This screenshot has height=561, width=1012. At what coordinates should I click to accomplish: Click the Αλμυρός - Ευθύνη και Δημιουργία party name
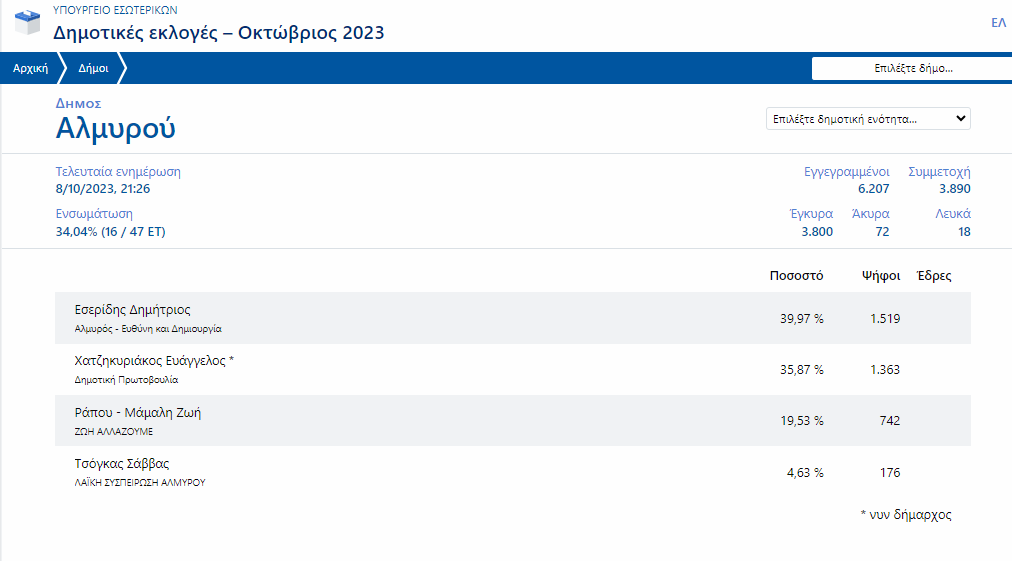(x=148, y=328)
